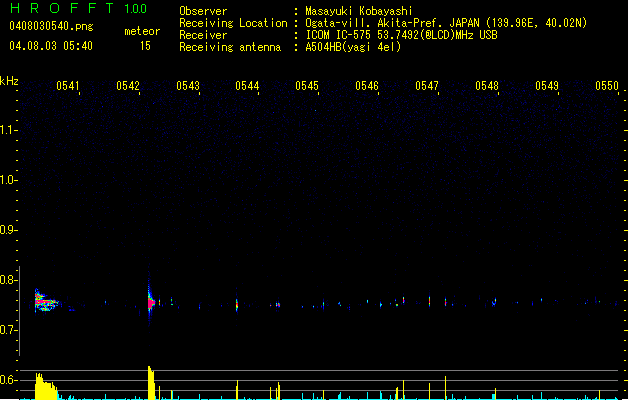Click the Observer label

click(203, 11)
